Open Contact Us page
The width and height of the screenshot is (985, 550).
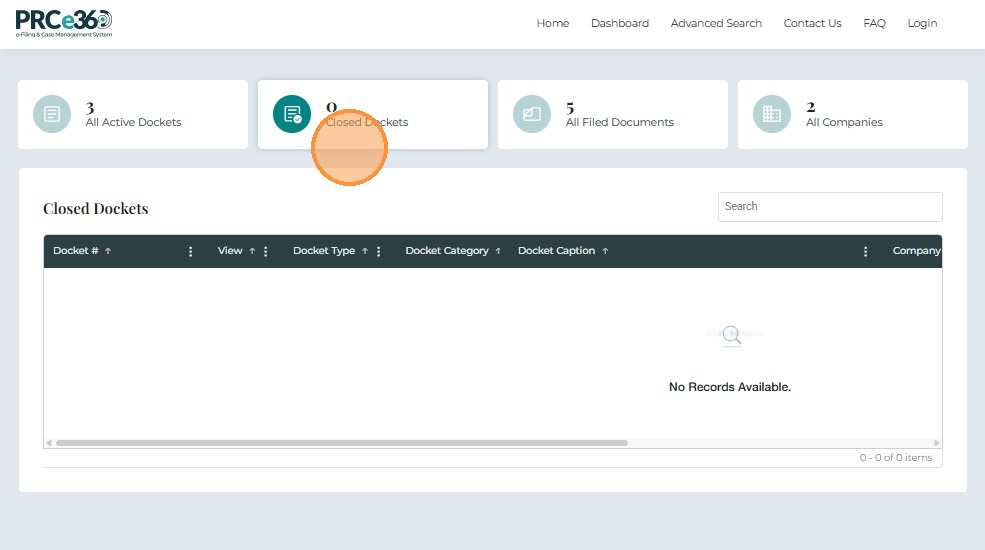812,23
